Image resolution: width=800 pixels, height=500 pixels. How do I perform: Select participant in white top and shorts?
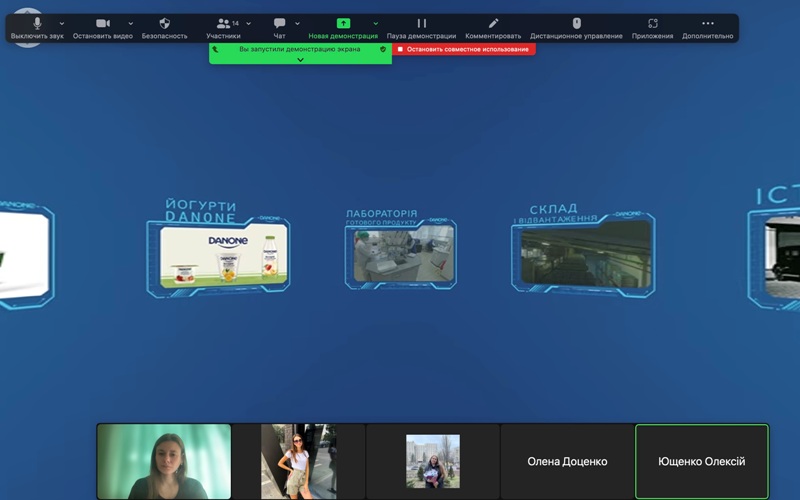(x=298, y=461)
